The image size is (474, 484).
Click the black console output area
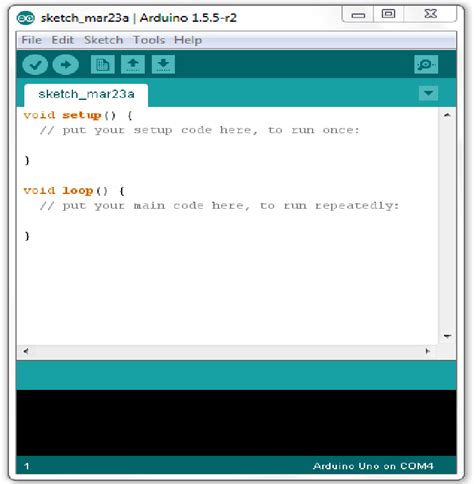(236, 423)
